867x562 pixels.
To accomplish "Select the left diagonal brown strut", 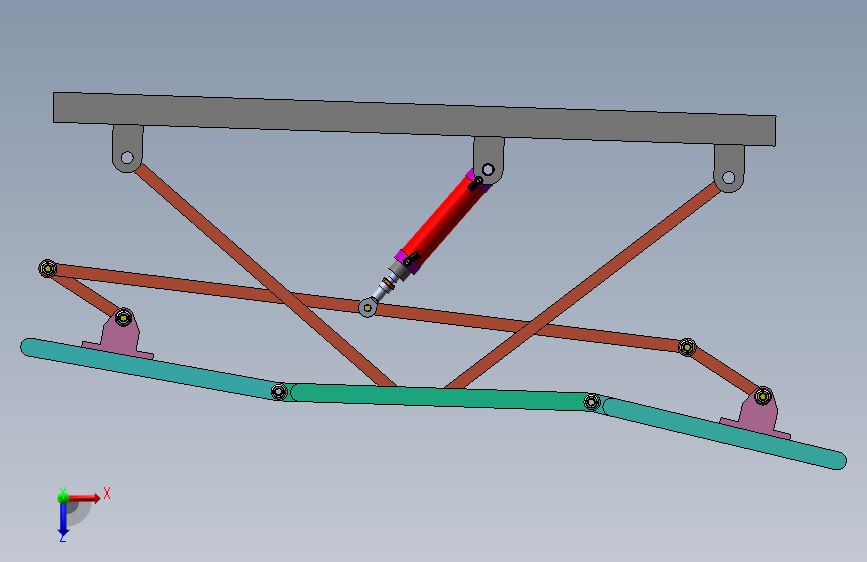I will pos(263,275).
